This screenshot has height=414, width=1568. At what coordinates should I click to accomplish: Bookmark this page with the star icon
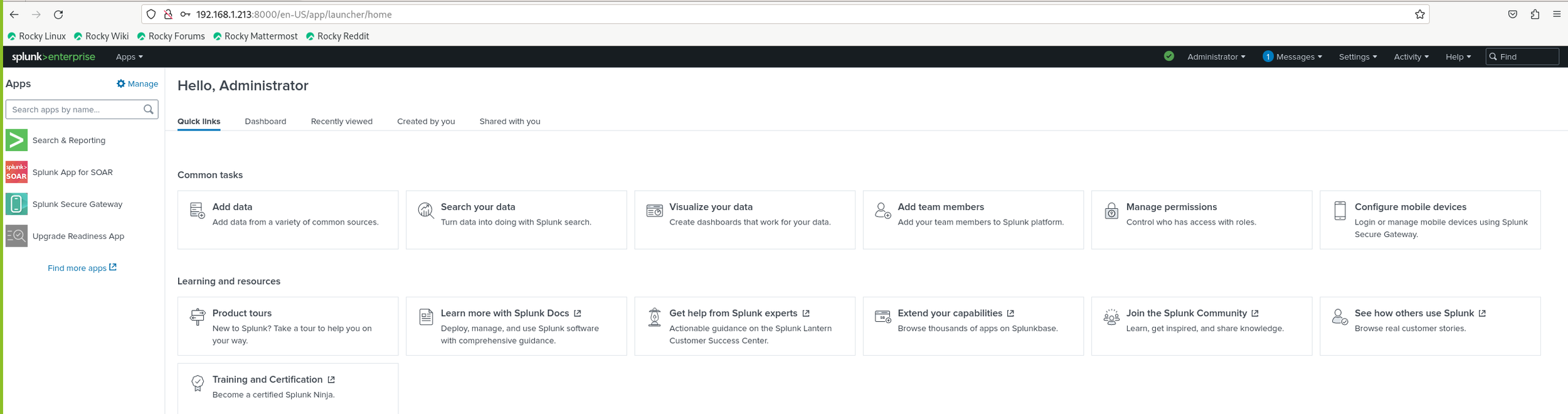click(1420, 14)
